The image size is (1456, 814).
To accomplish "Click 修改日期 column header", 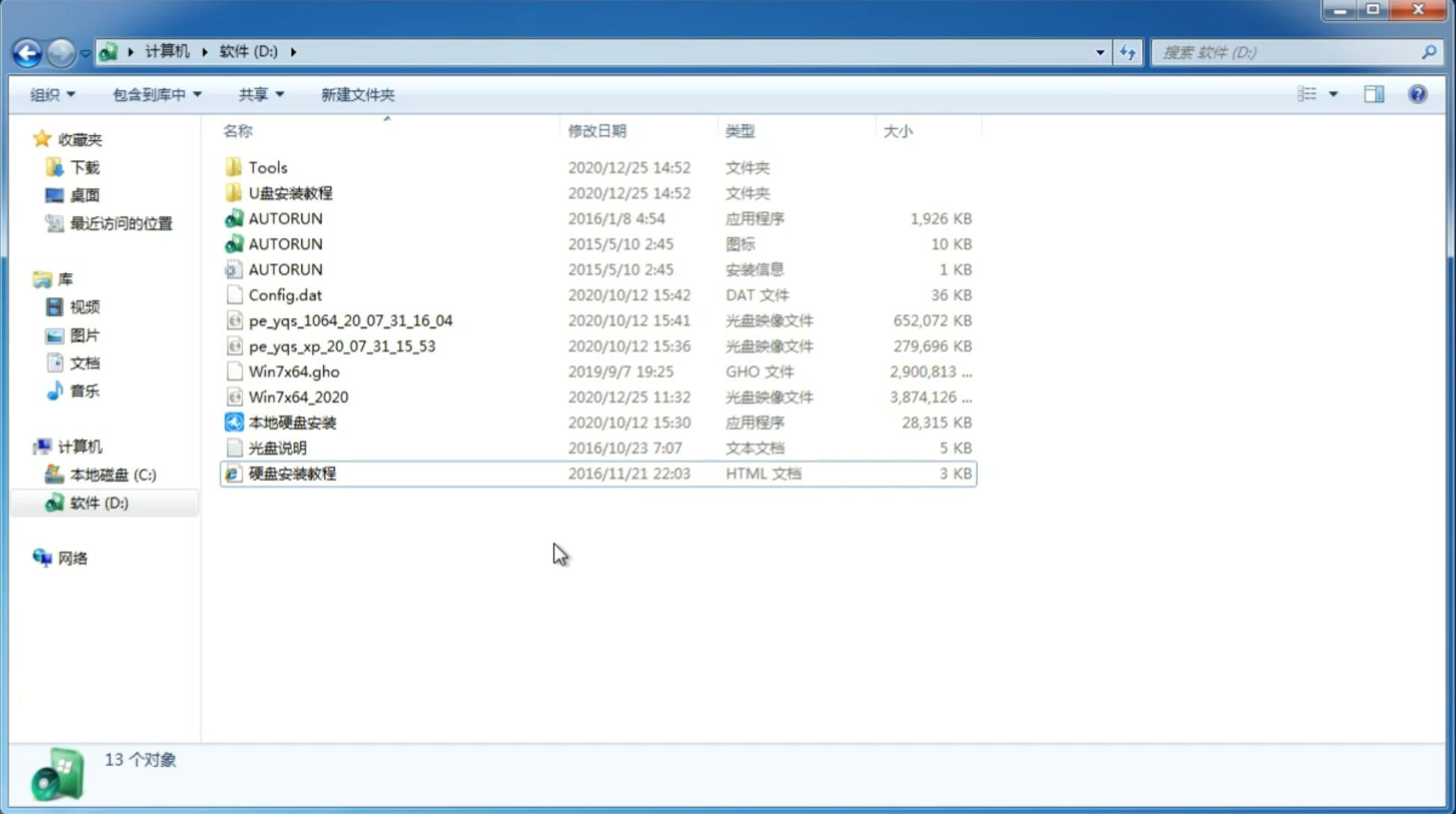I will (596, 131).
